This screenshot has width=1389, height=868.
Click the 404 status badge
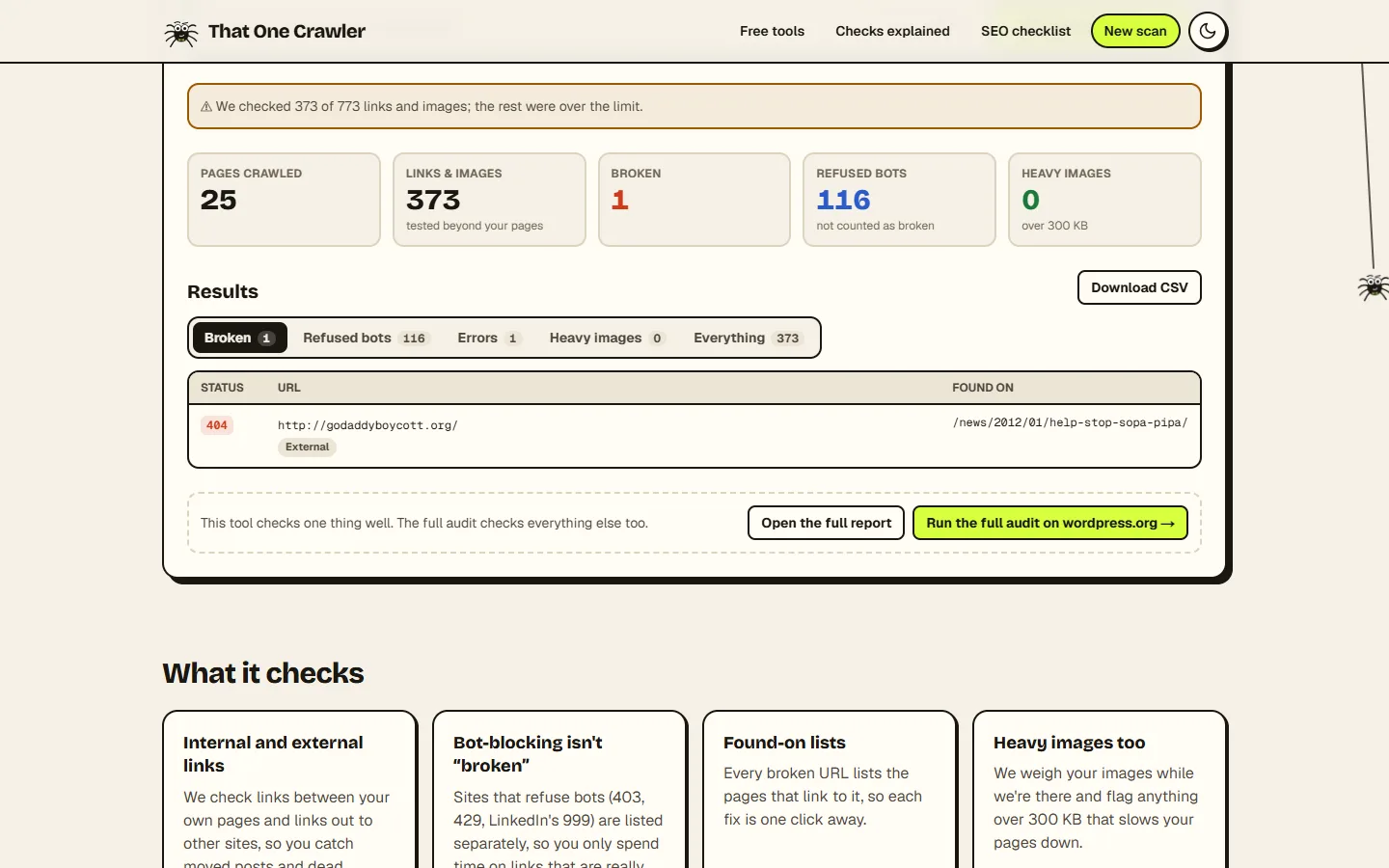(217, 425)
